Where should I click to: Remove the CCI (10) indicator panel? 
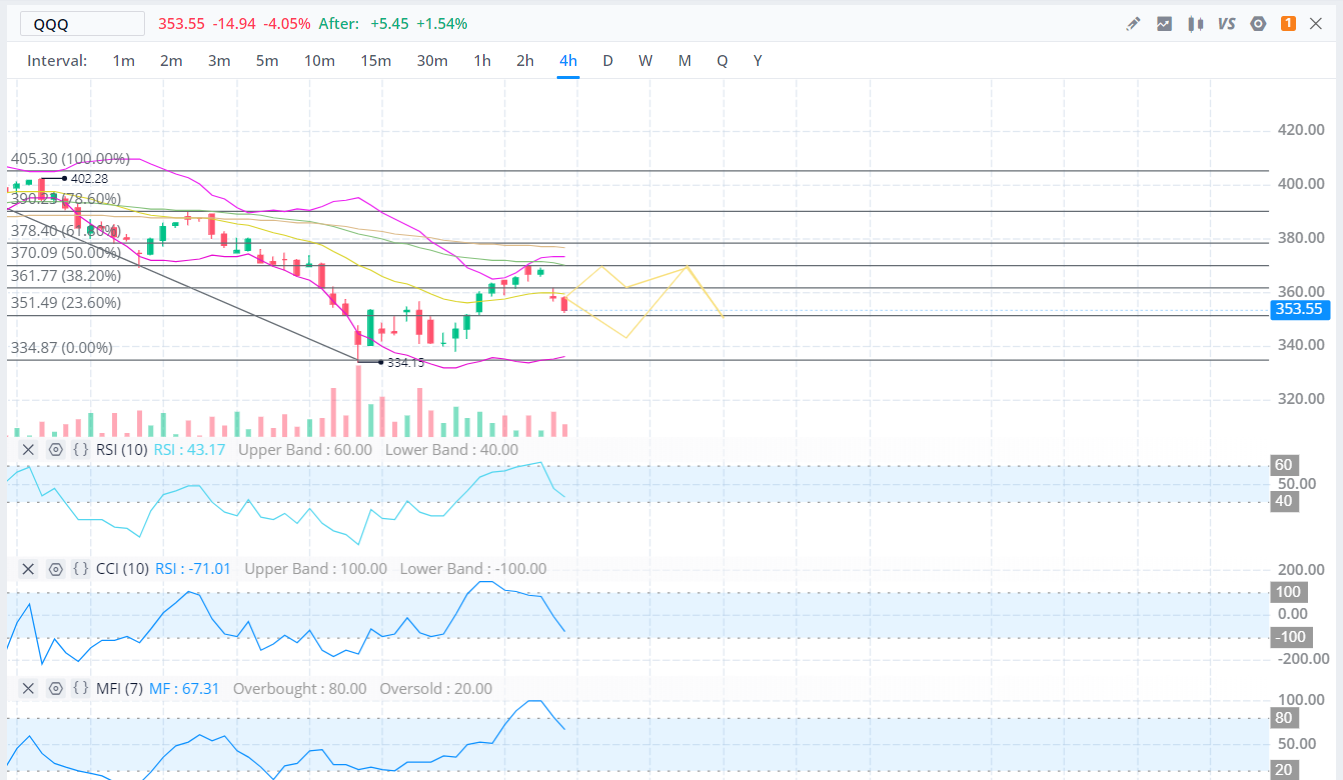click(x=28, y=569)
